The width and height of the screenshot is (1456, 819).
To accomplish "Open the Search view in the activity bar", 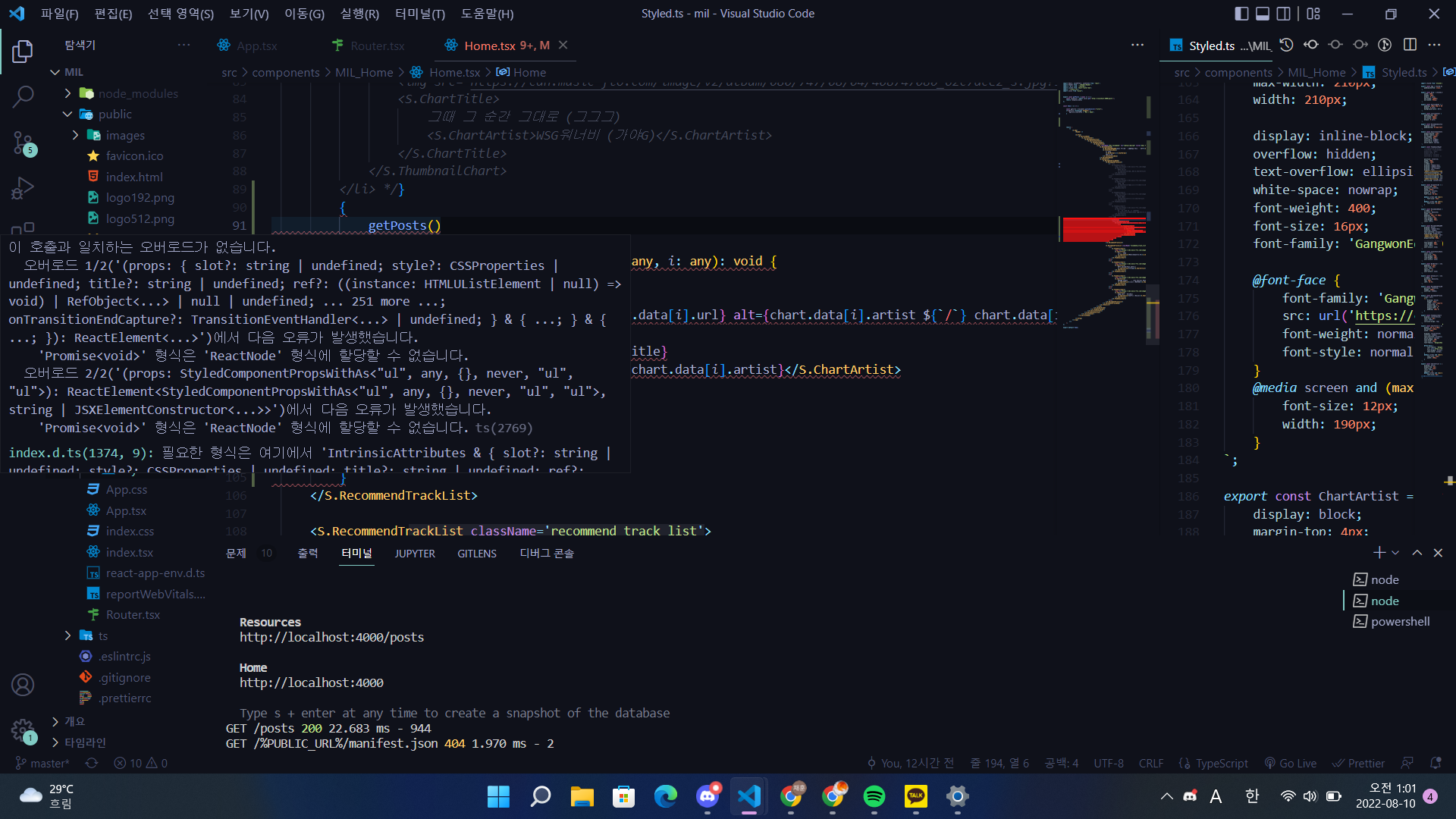I will coord(23,96).
